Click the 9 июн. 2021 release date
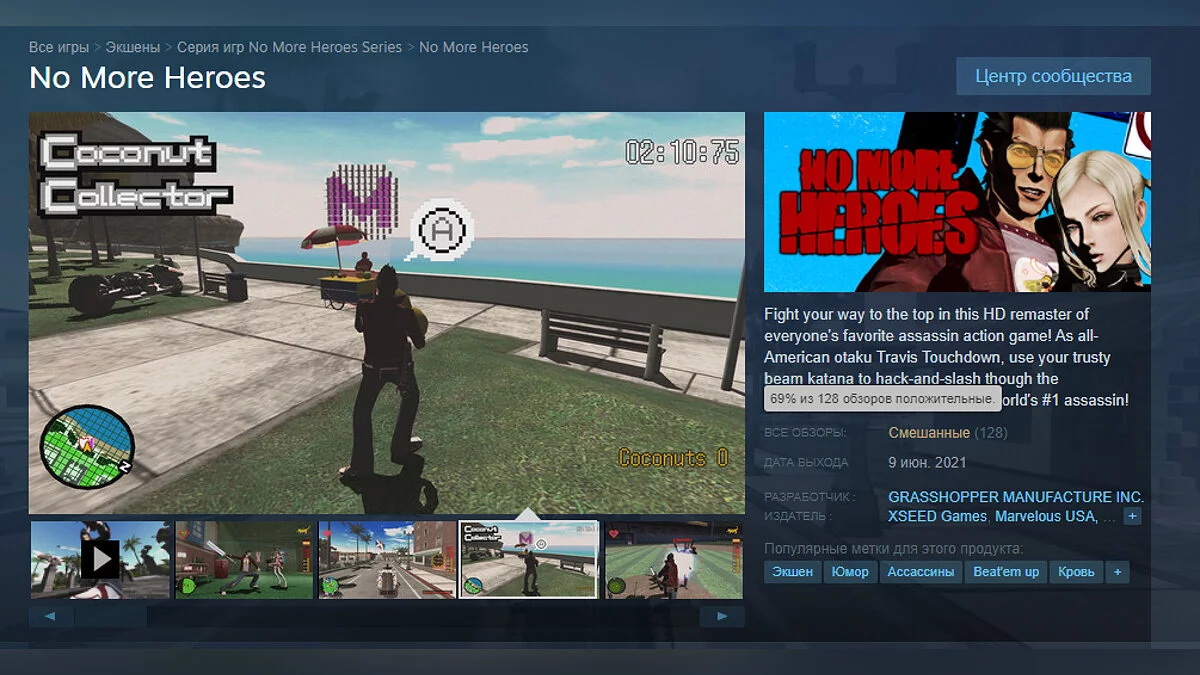The image size is (1200, 675). 927,463
